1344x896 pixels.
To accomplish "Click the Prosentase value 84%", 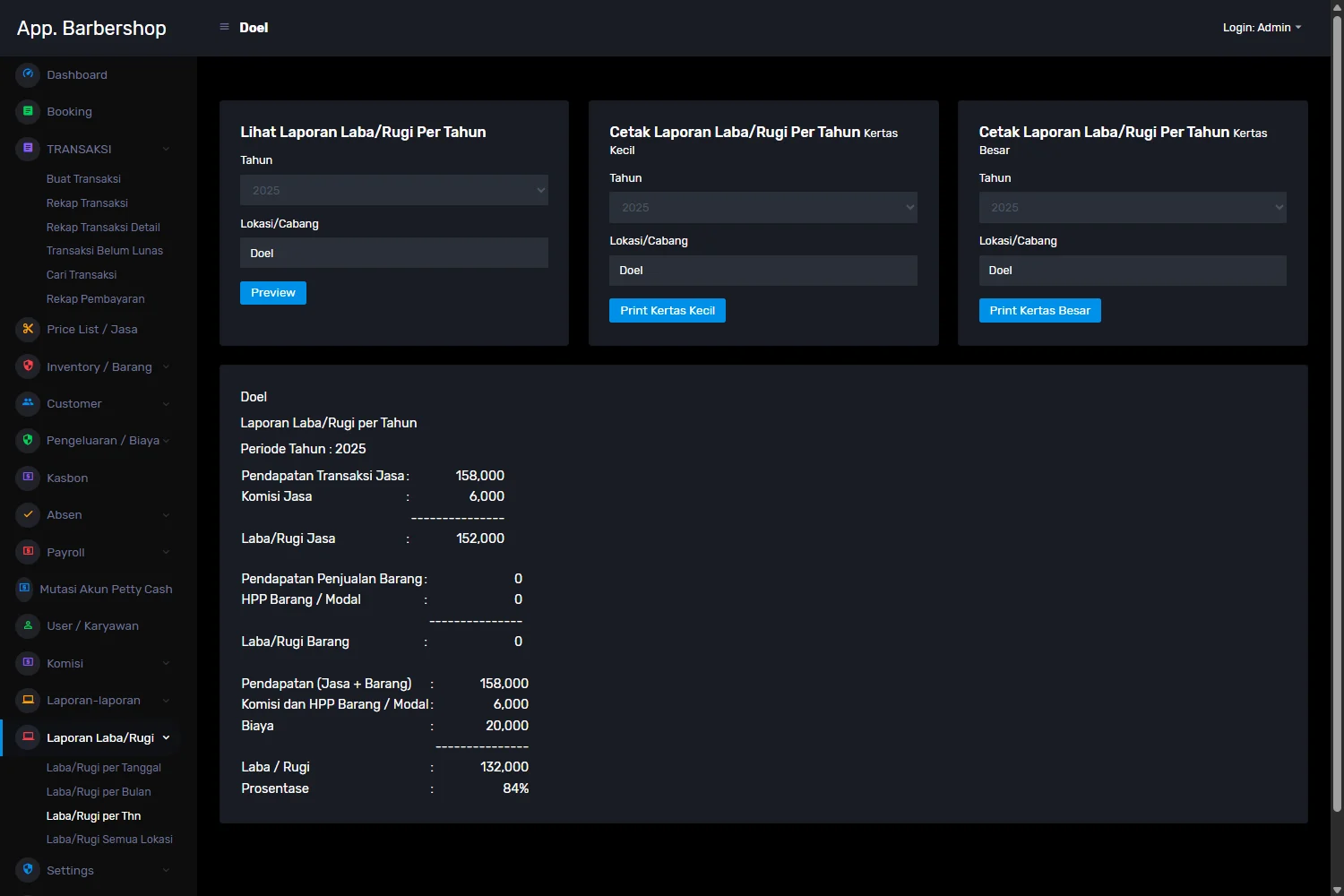I will click(516, 788).
